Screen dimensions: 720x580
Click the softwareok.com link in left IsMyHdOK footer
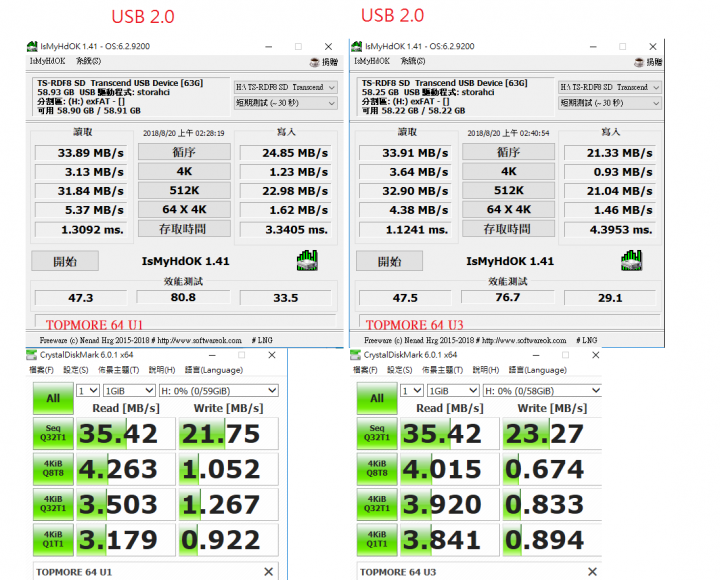[x=200, y=340]
